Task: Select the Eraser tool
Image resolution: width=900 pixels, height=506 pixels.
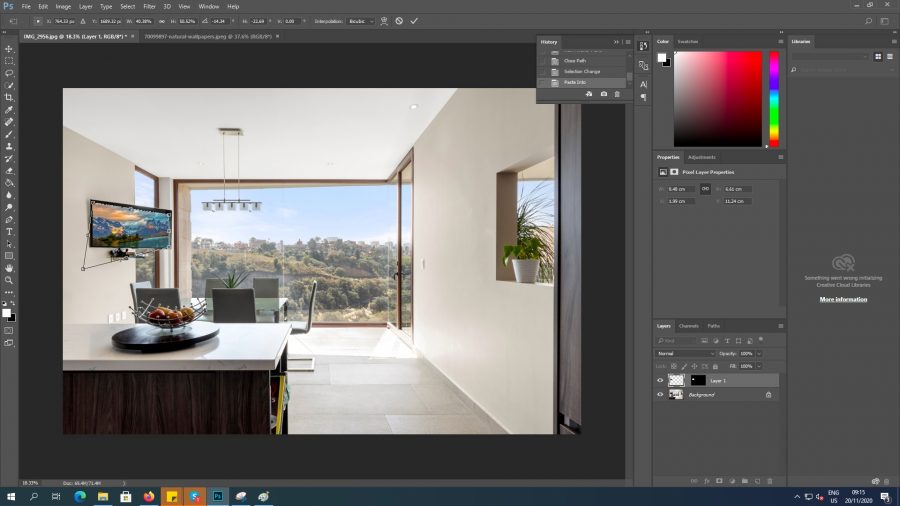Action: click(9, 171)
